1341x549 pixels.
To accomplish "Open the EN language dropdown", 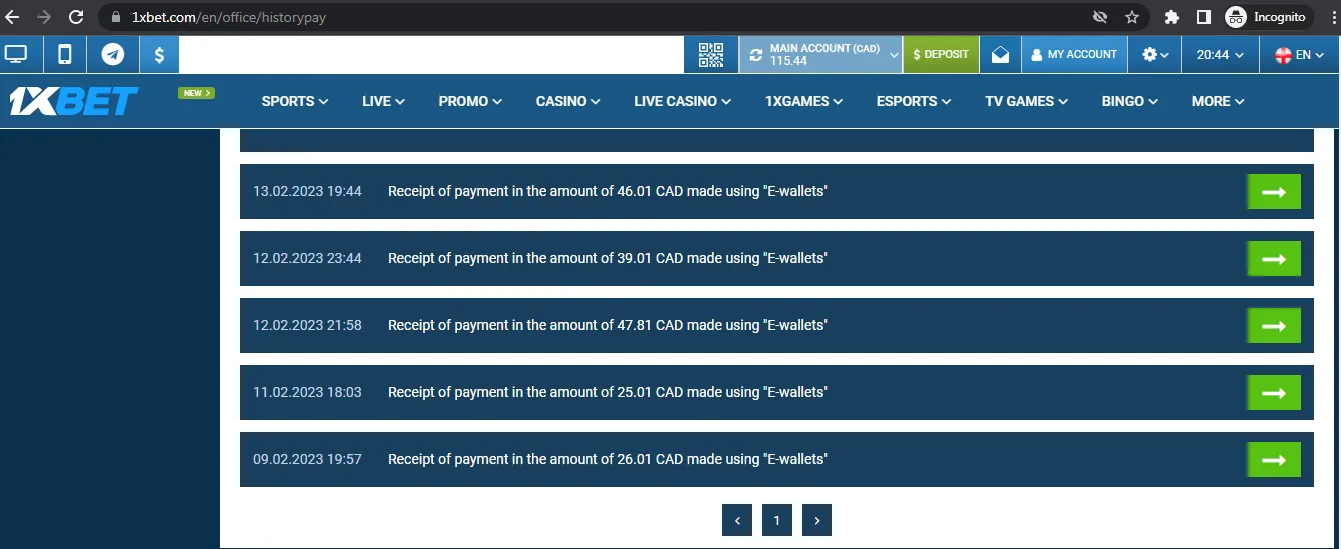I will pyautogui.click(x=1300, y=55).
